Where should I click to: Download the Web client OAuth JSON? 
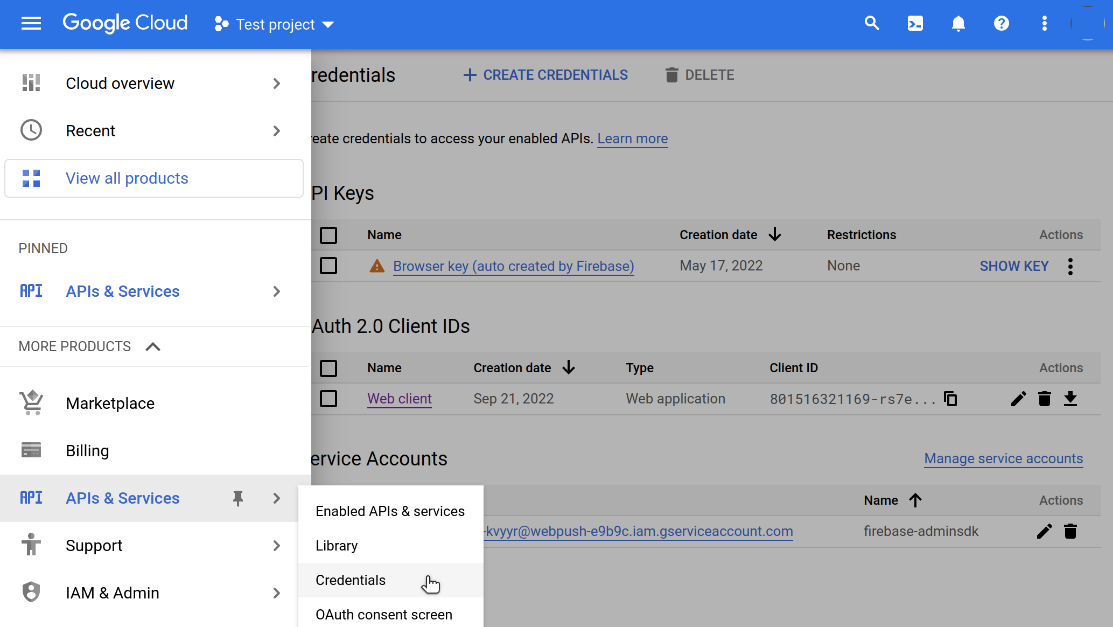[1070, 399]
